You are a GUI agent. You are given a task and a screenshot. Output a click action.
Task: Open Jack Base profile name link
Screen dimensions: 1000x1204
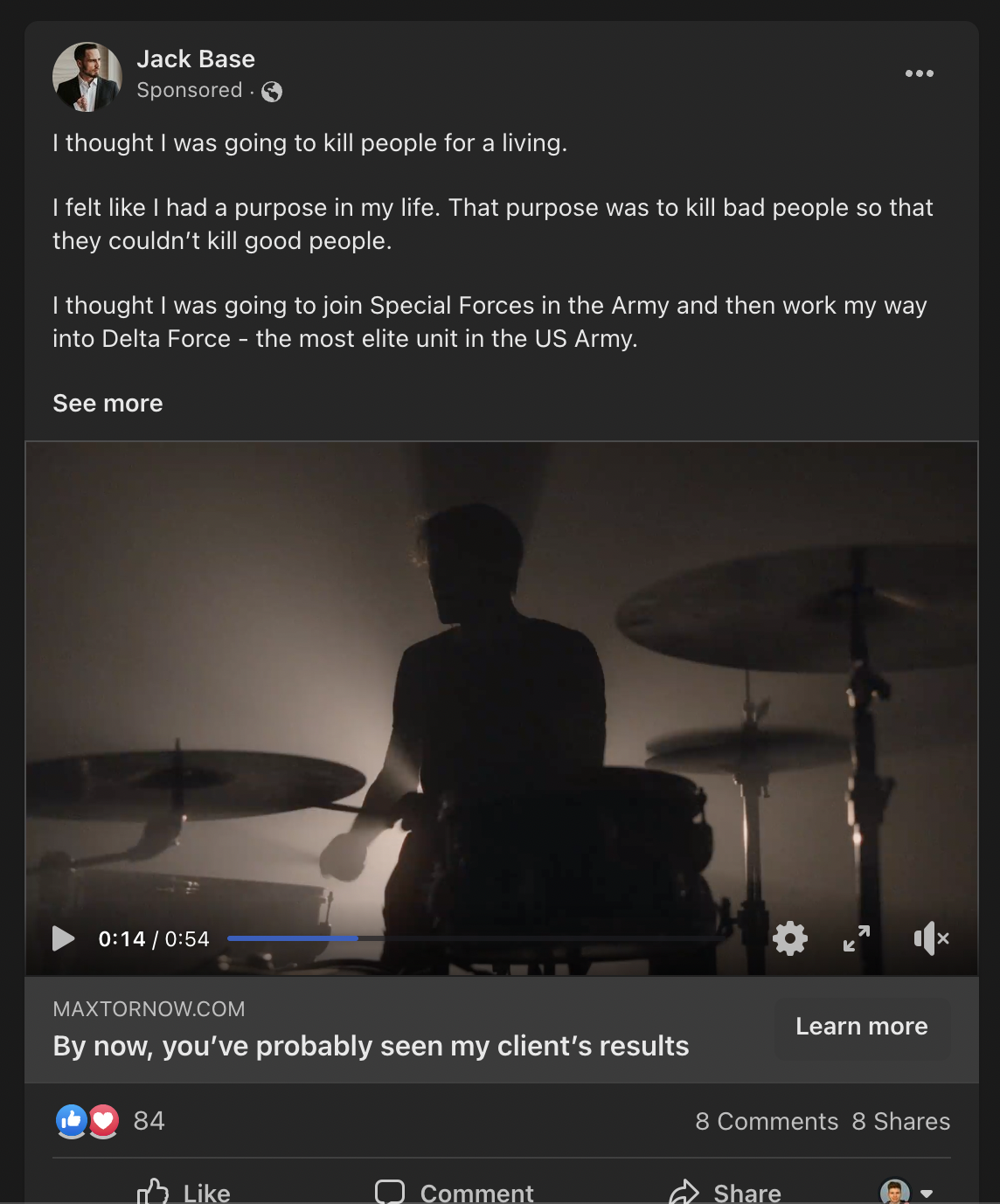pyautogui.click(x=196, y=59)
